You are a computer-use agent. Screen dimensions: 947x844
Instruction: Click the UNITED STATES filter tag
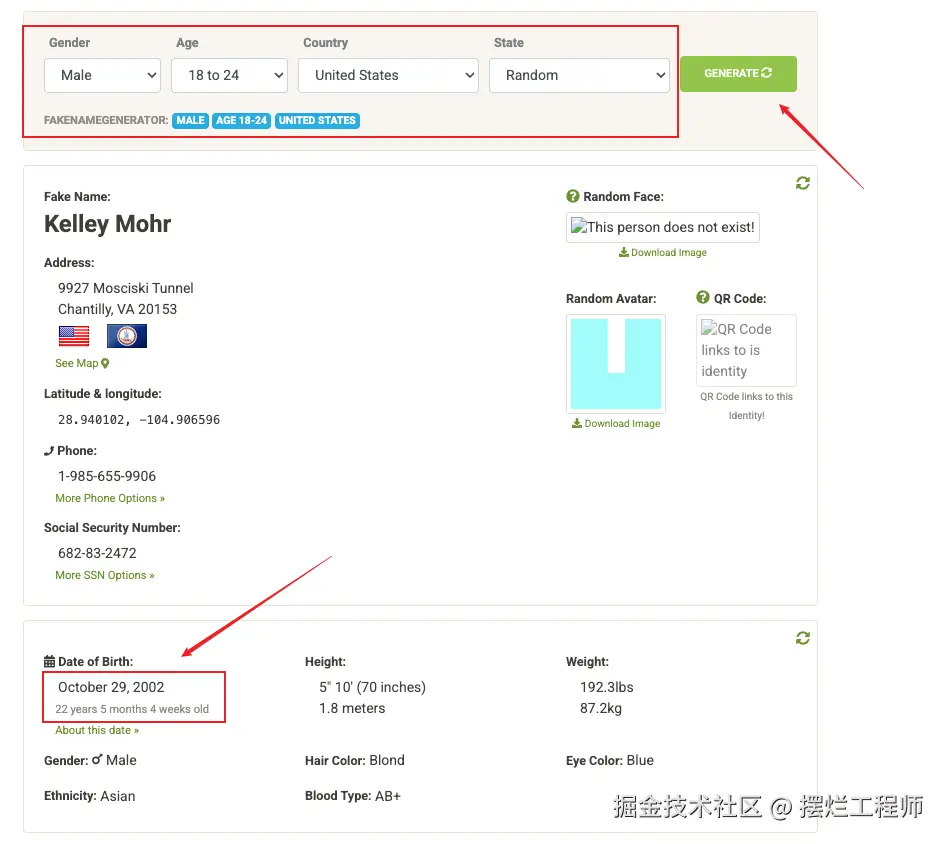(317, 120)
